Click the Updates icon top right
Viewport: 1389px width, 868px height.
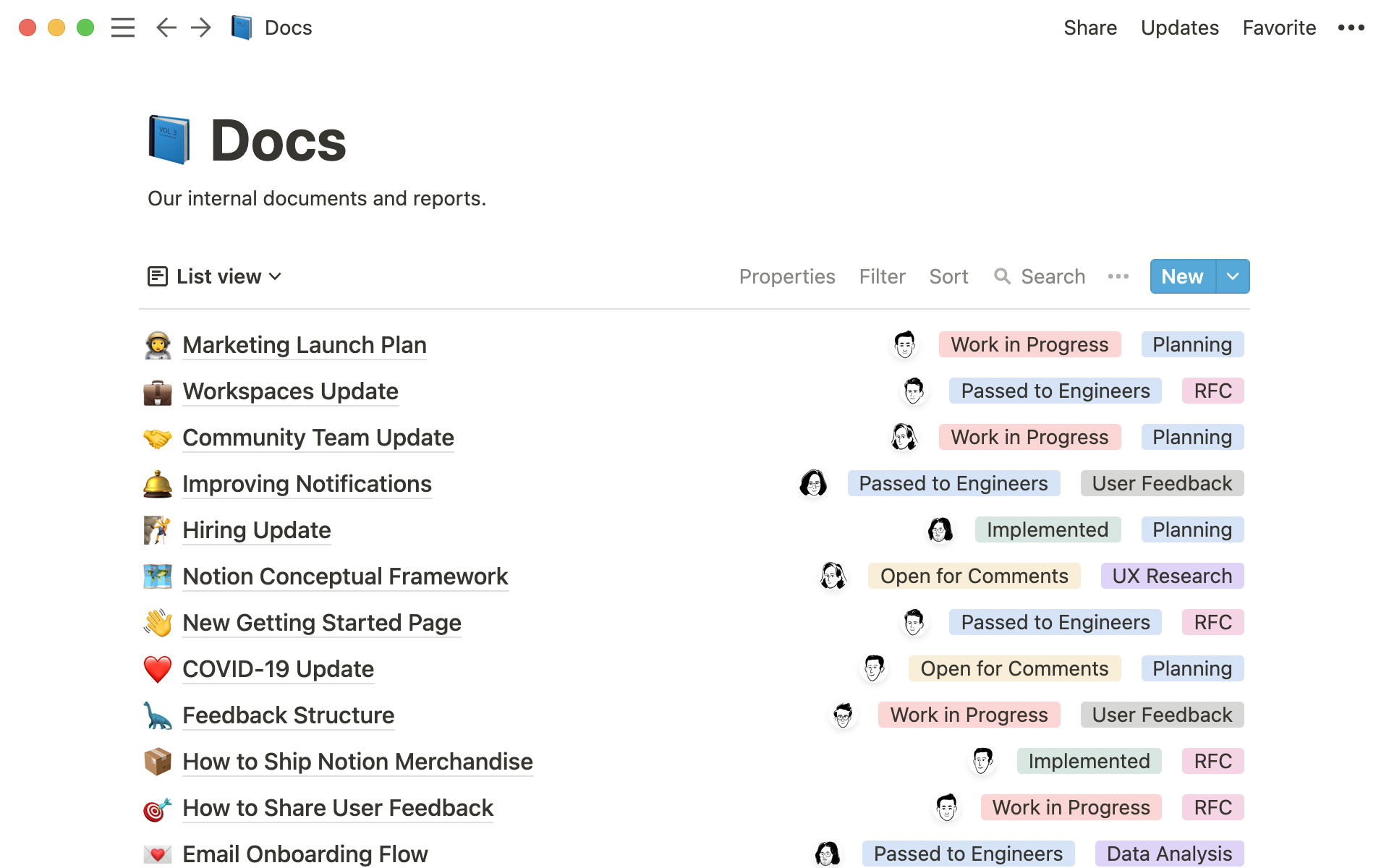tap(1180, 28)
